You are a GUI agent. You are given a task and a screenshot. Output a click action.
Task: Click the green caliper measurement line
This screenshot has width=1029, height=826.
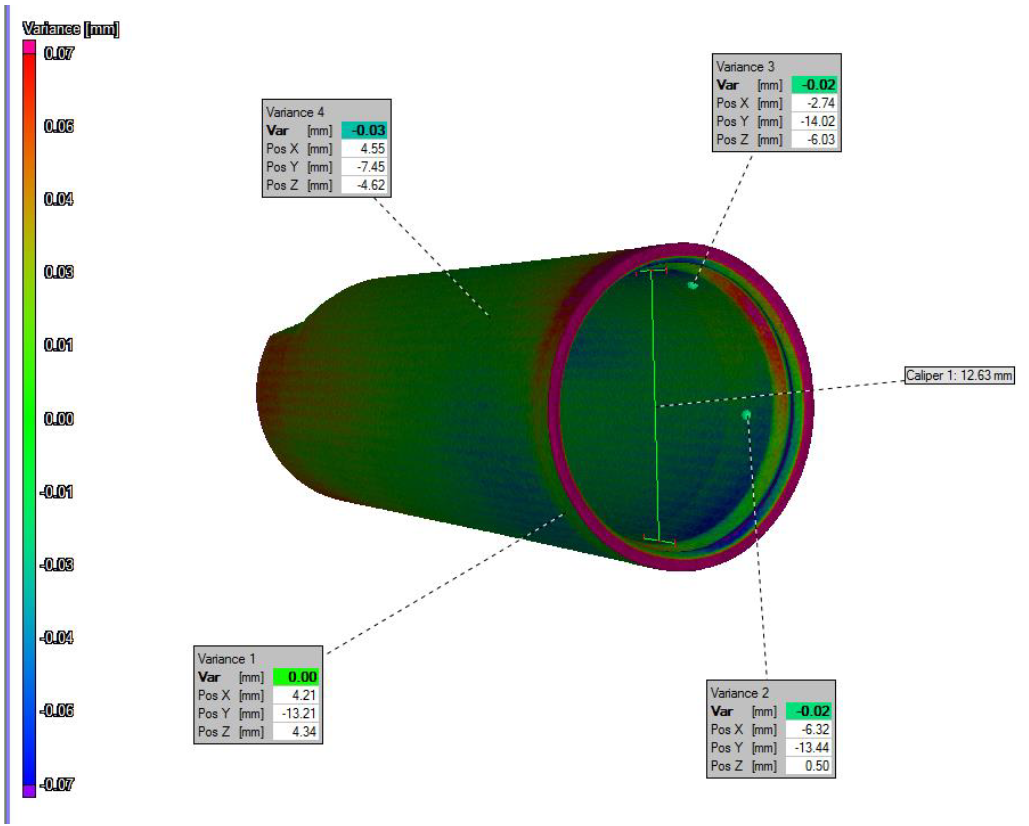click(656, 405)
